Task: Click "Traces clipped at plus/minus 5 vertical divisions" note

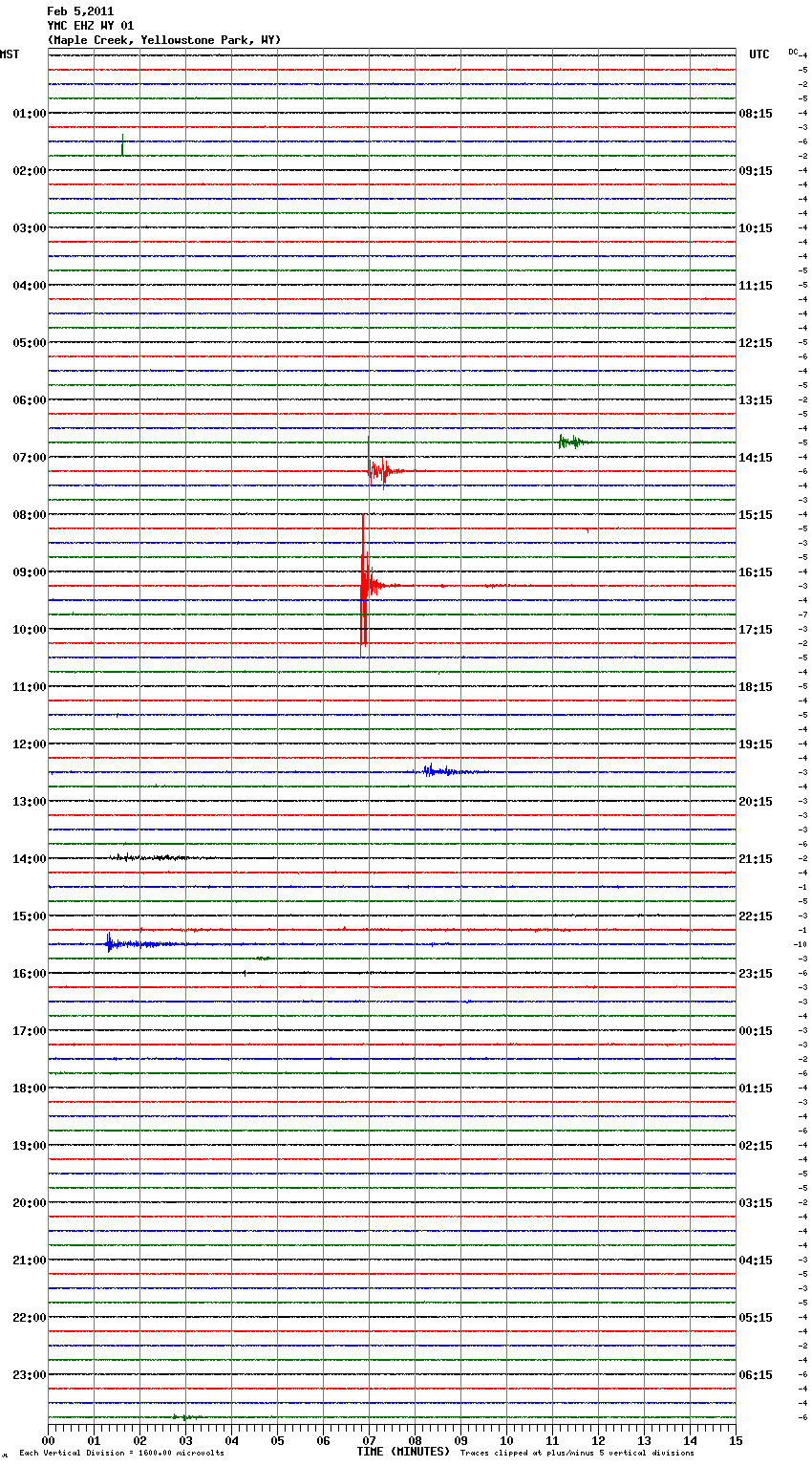Action: point(577,1454)
